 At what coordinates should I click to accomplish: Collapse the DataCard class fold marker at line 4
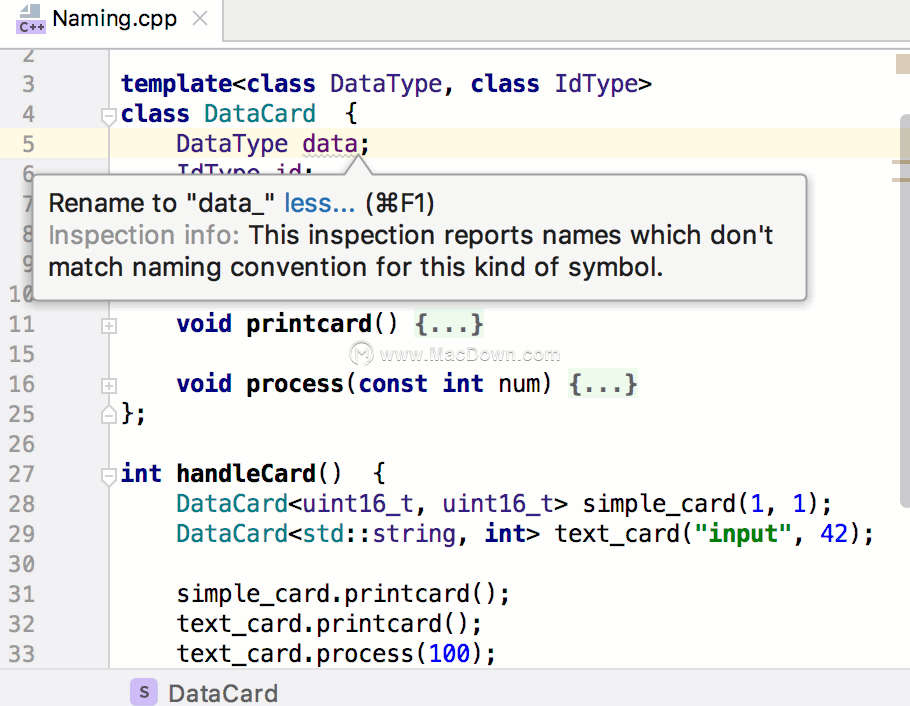click(109, 117)
